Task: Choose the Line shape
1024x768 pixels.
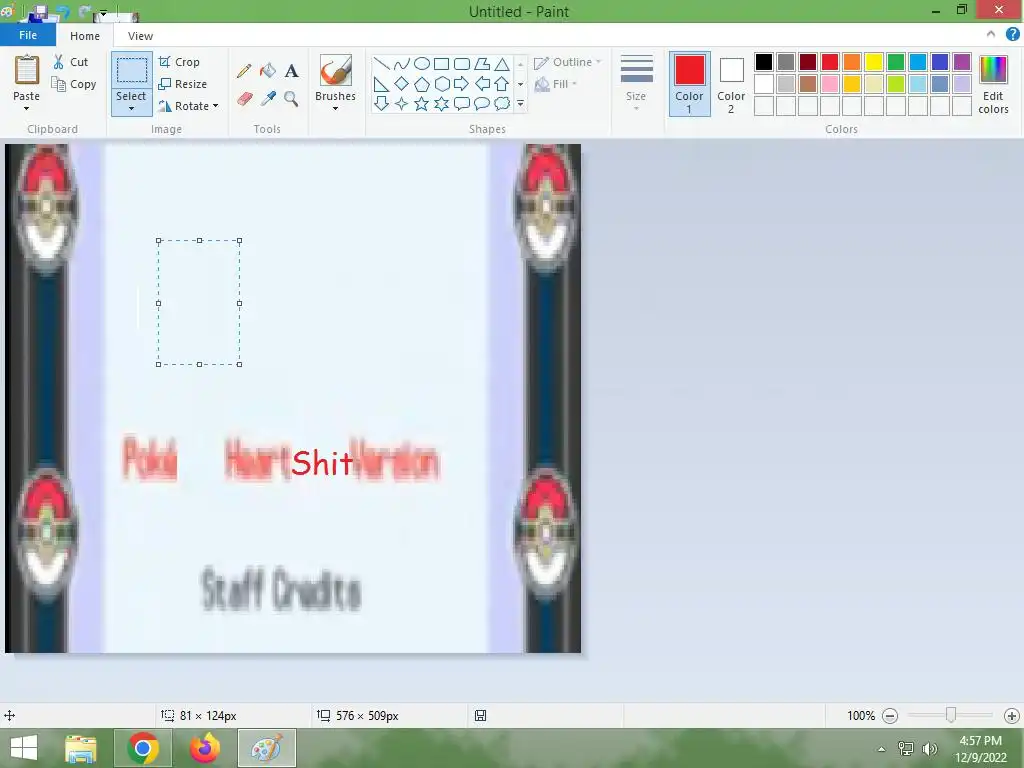Action: (381, 63)
